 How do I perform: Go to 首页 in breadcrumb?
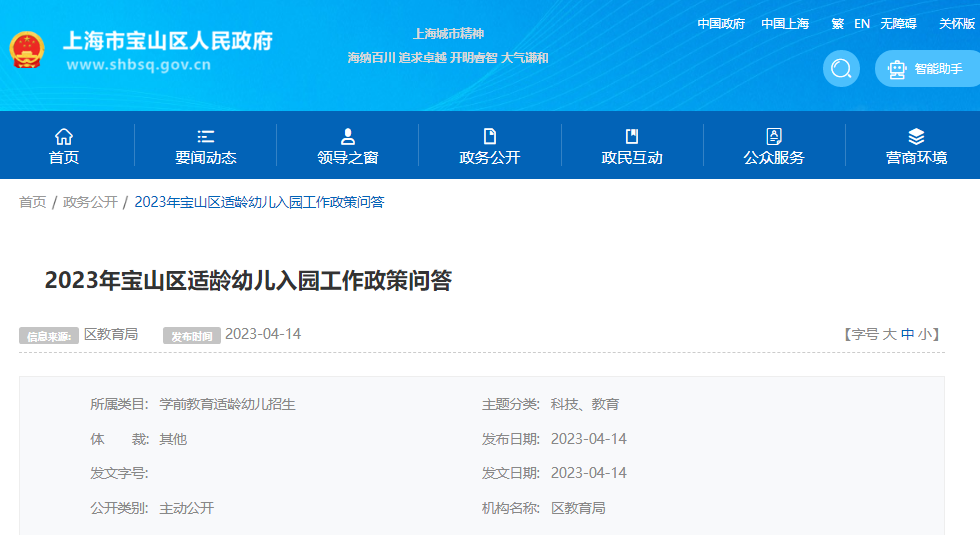33,202
